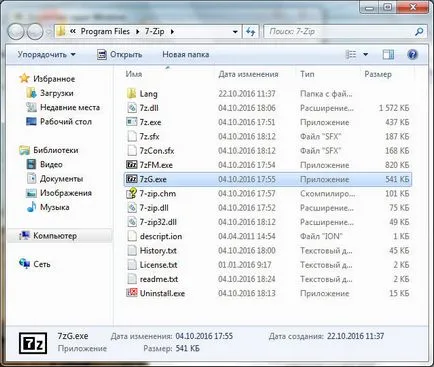
Task: Click the 01.01.2016 9:17 date cell
Action: (x=245, y=265)
